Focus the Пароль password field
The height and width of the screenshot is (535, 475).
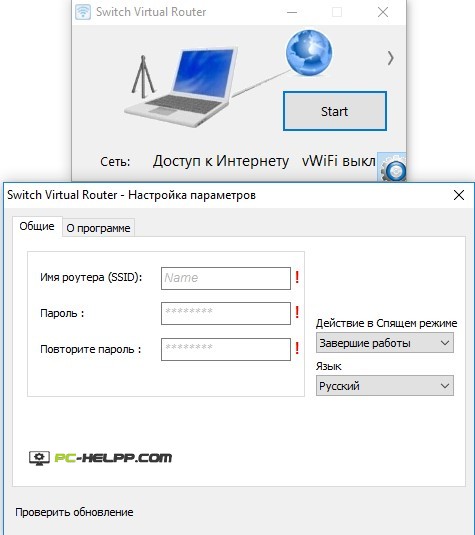coord(226,313)
